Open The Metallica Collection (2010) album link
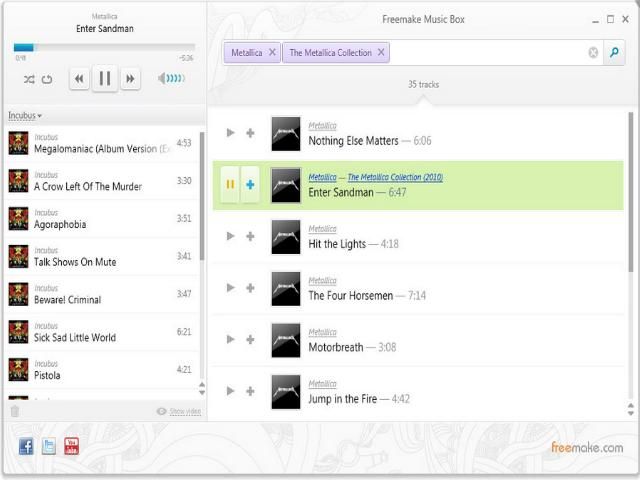The height and width of the screenshot is (480, 640). tap(394, 177)
